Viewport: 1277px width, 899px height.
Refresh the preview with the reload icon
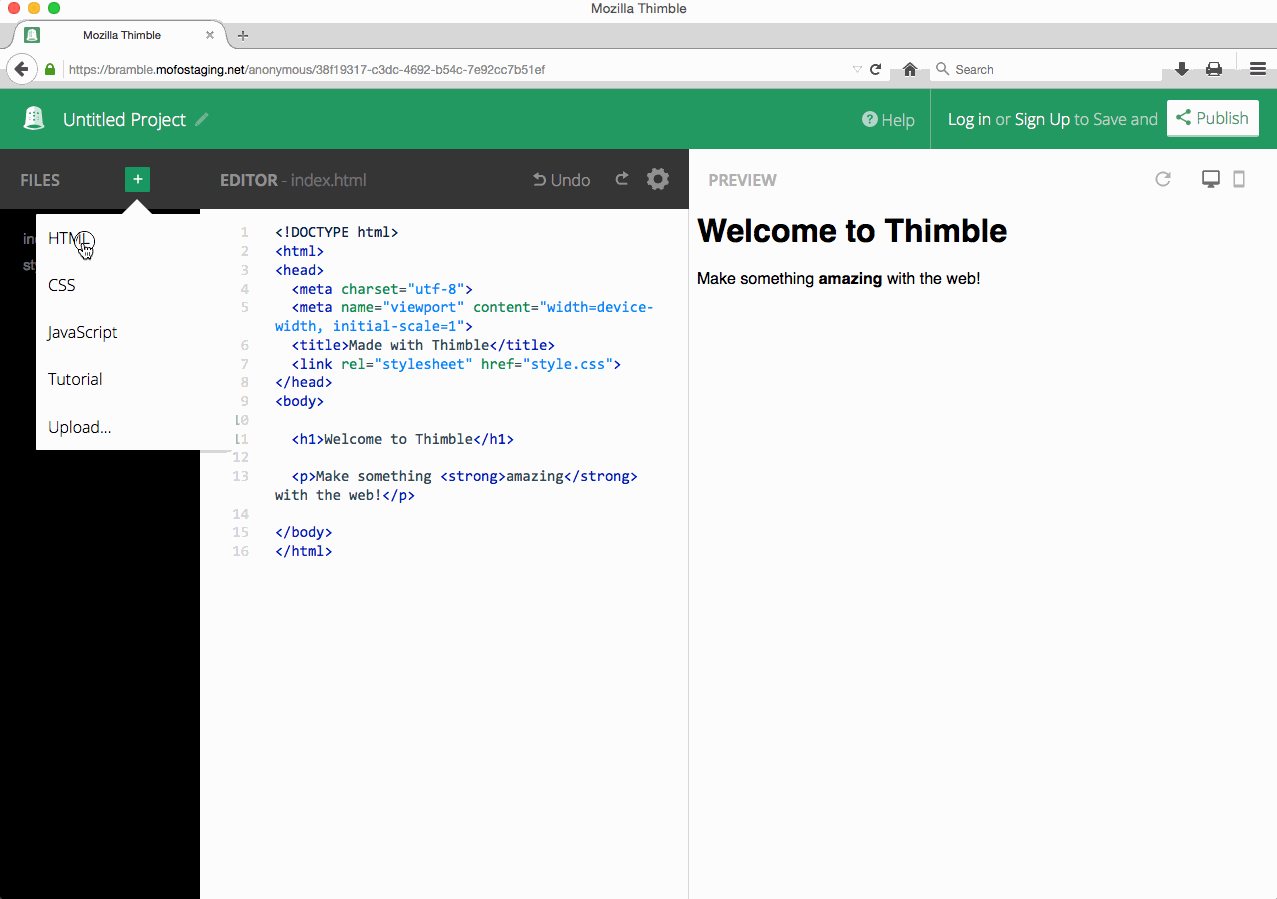click(x=1163, y=179)
